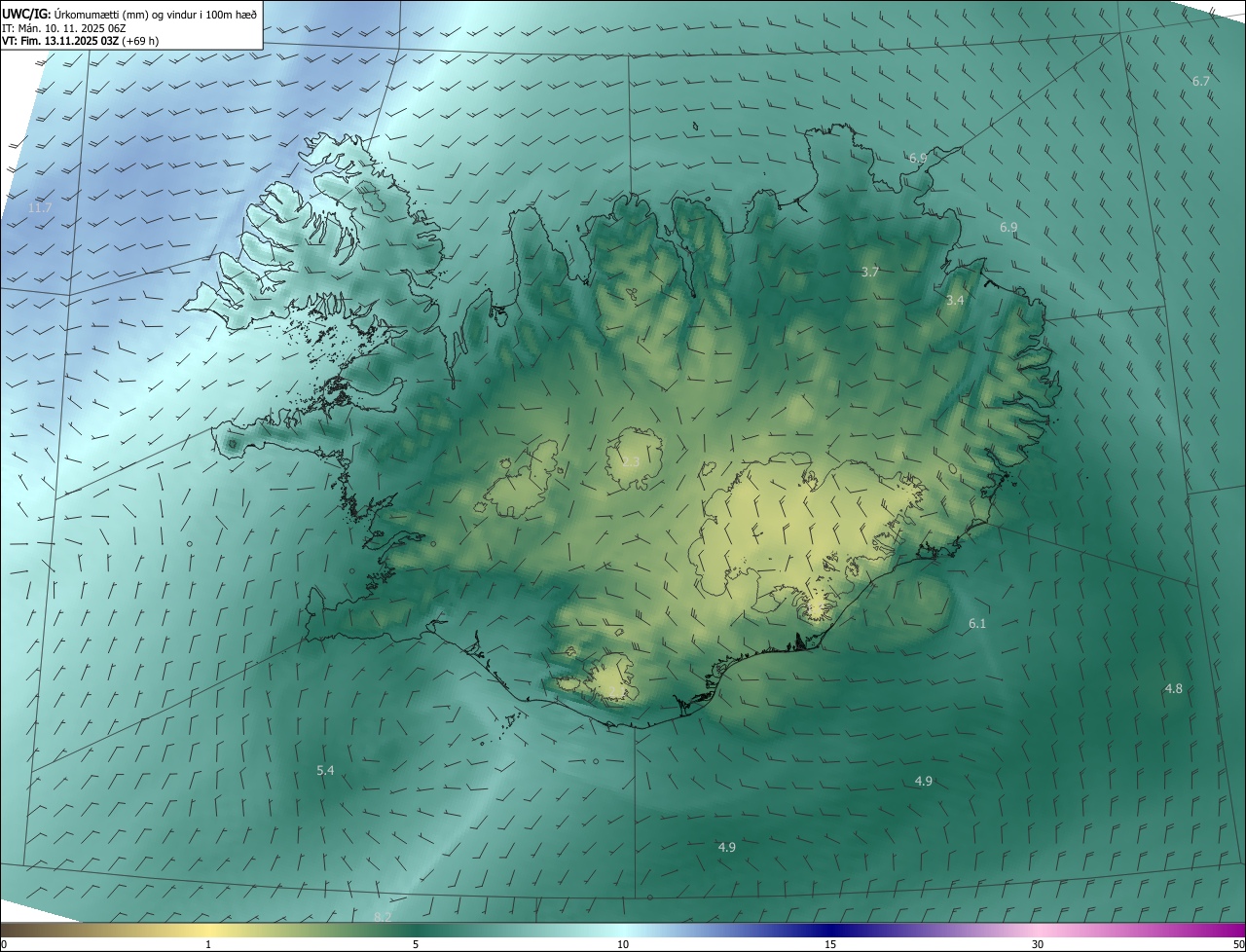Click the 2.3 value on the central glacier
1246x952 pixels.
coord(631,461)
